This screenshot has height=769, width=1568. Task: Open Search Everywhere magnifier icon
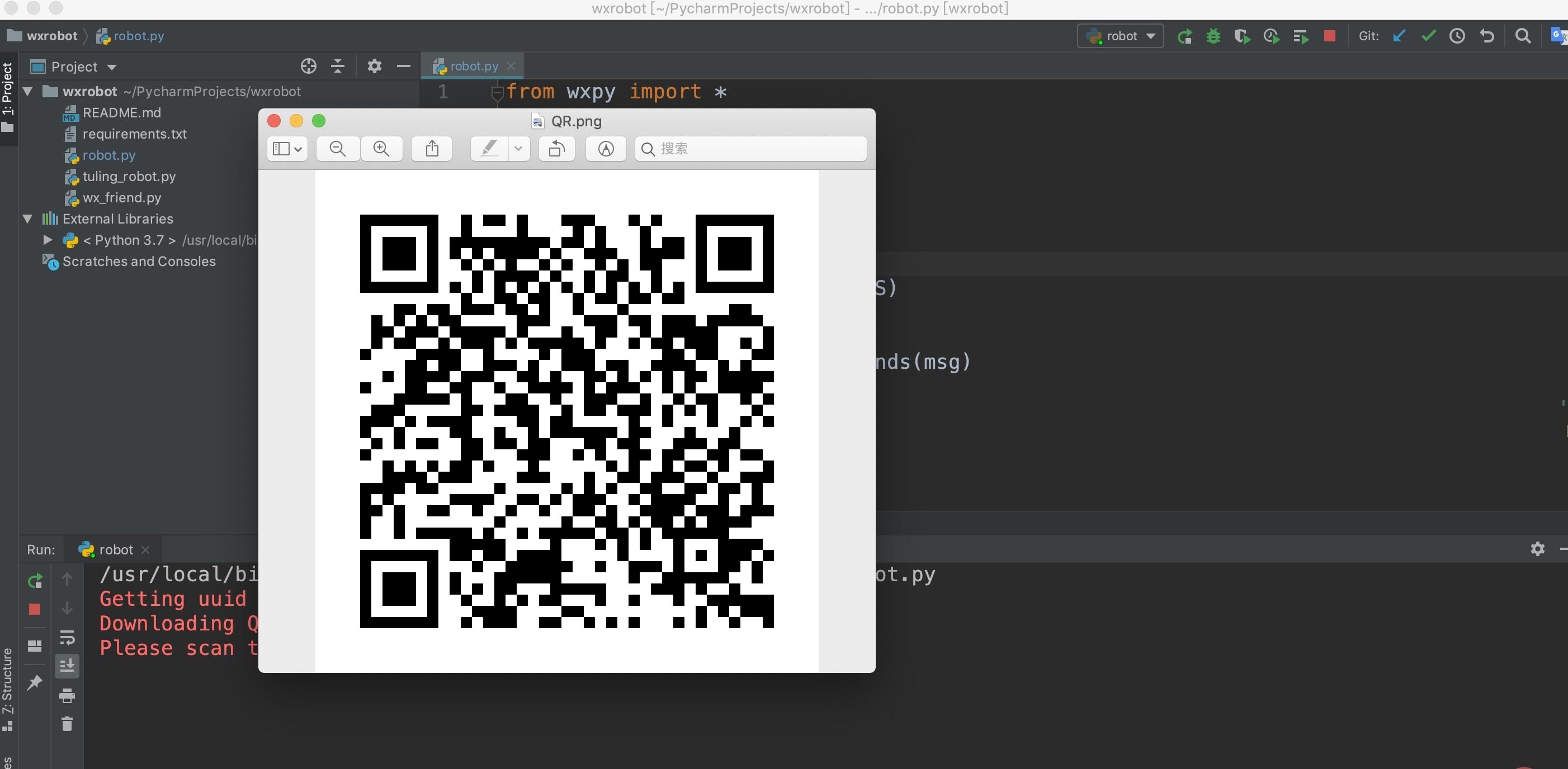pyautogui.click(x=1523, y=36)
